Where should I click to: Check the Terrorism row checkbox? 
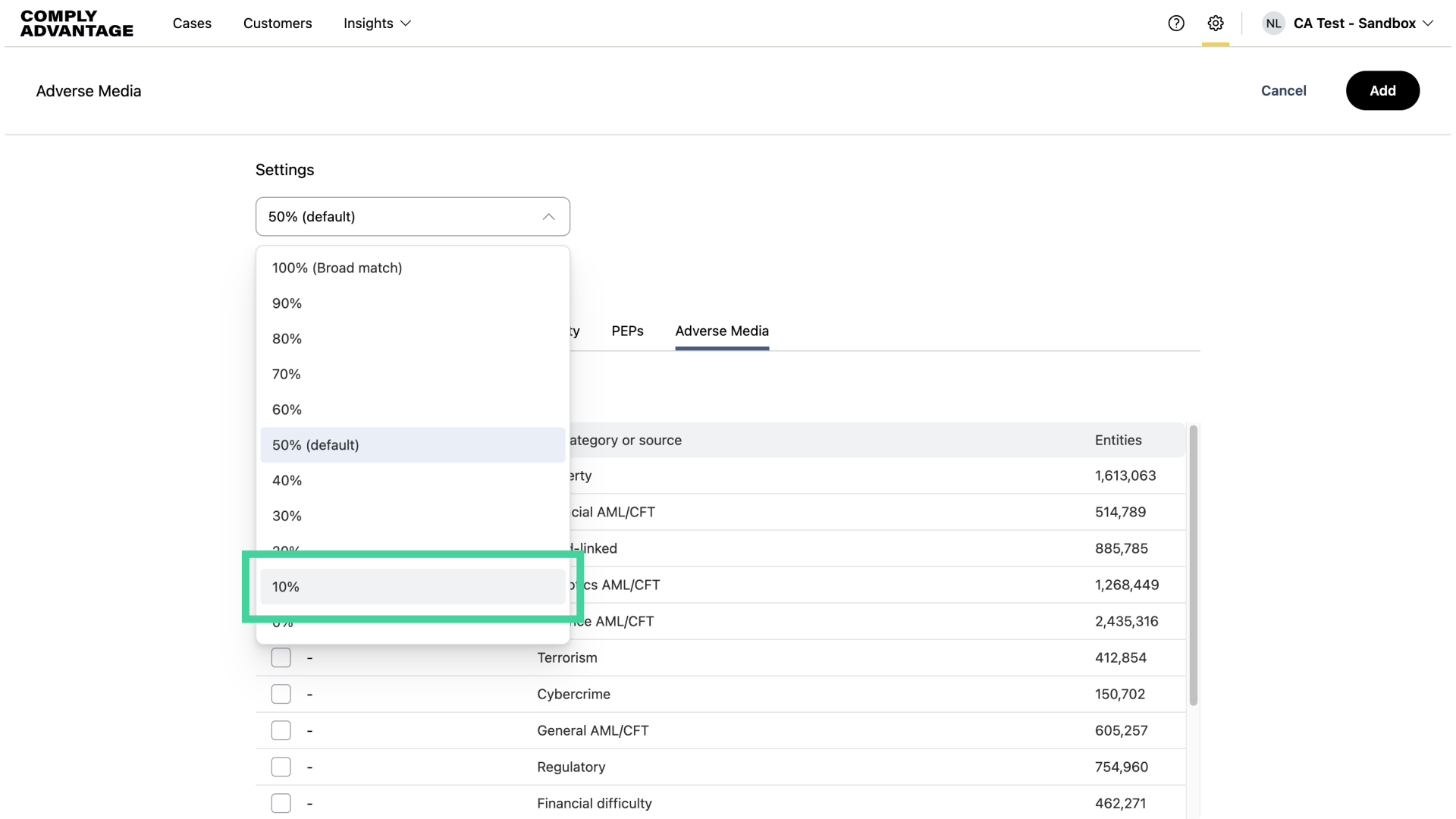click(281, 657)
